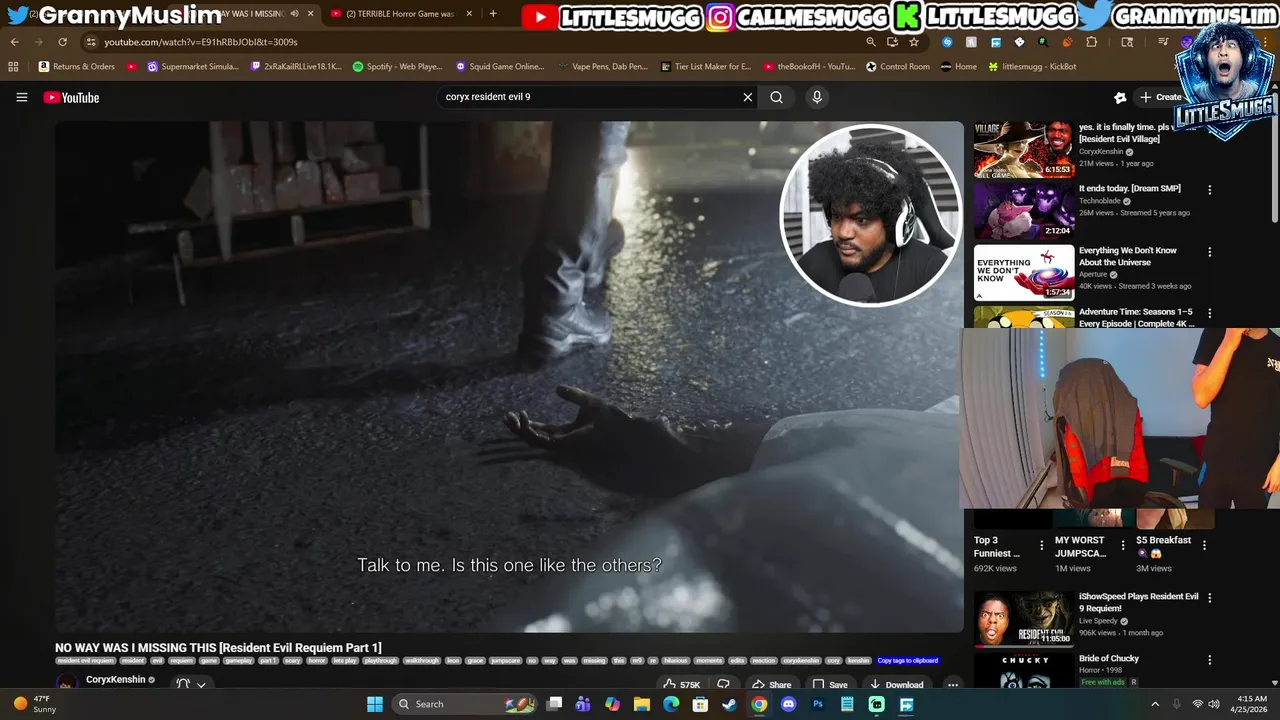Open the CoryxKenshin channel name

pos(116,680)
